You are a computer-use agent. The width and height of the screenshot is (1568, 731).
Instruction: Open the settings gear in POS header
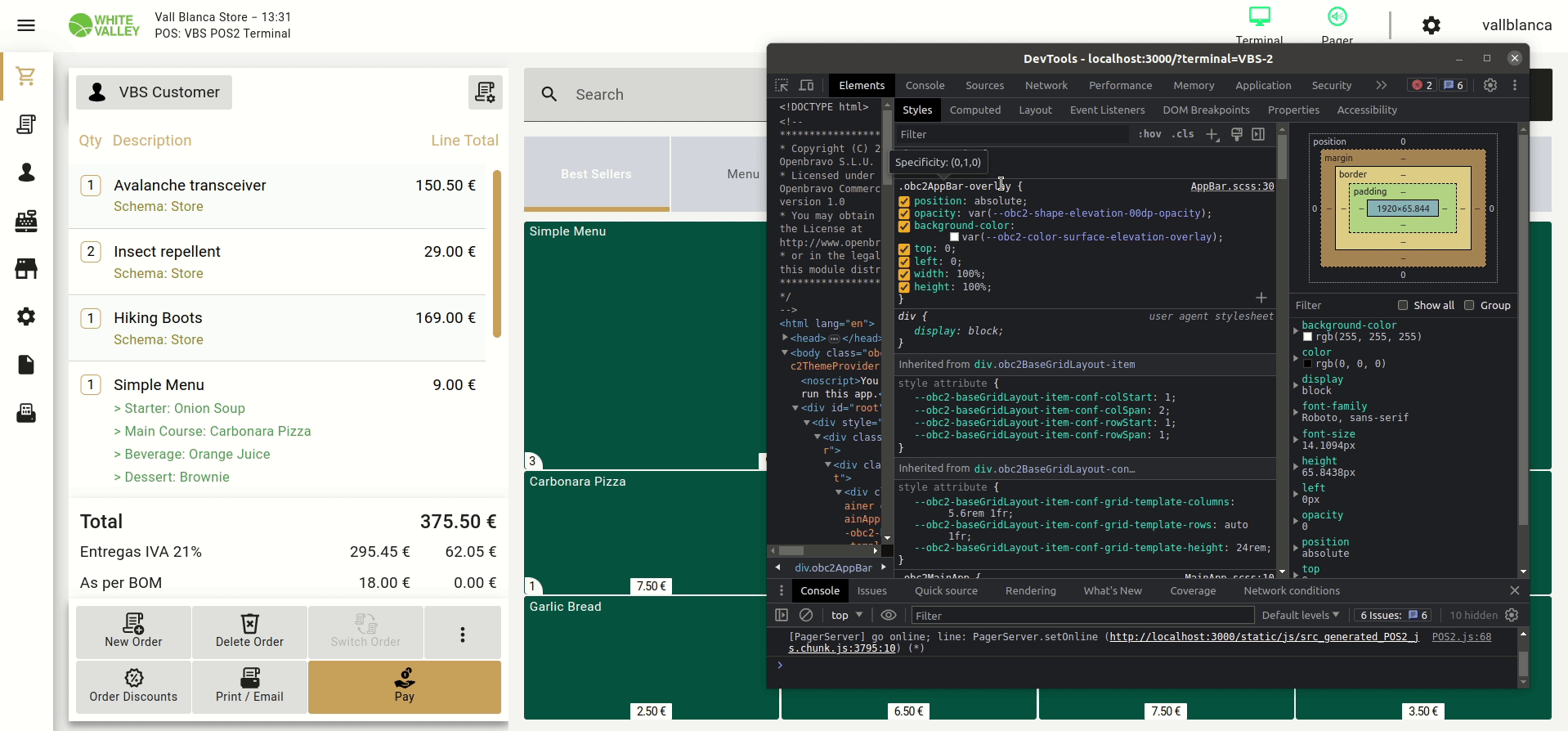coord(1431,25)
